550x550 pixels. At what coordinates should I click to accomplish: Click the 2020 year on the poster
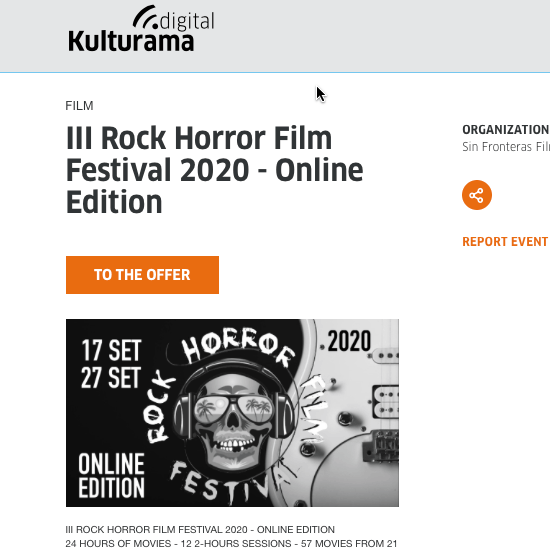[x=349, y=341]
